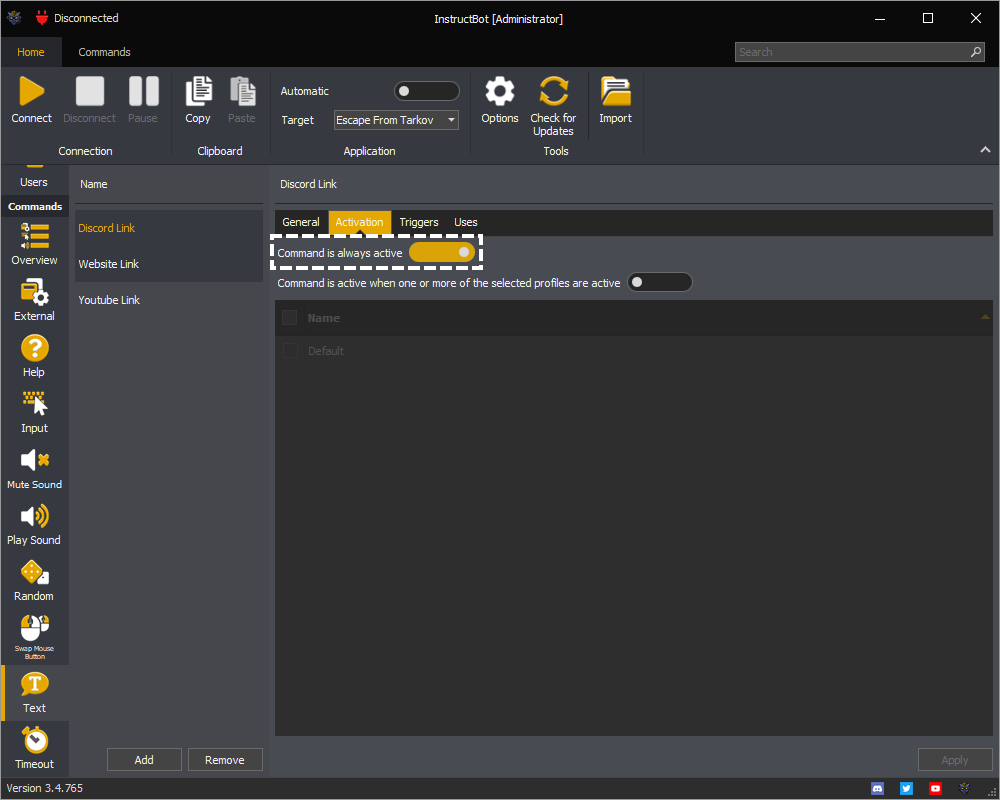The height and width of the screenshot is (800, 1000).
Task: Open the General tab
Action: tap(301, 222)
